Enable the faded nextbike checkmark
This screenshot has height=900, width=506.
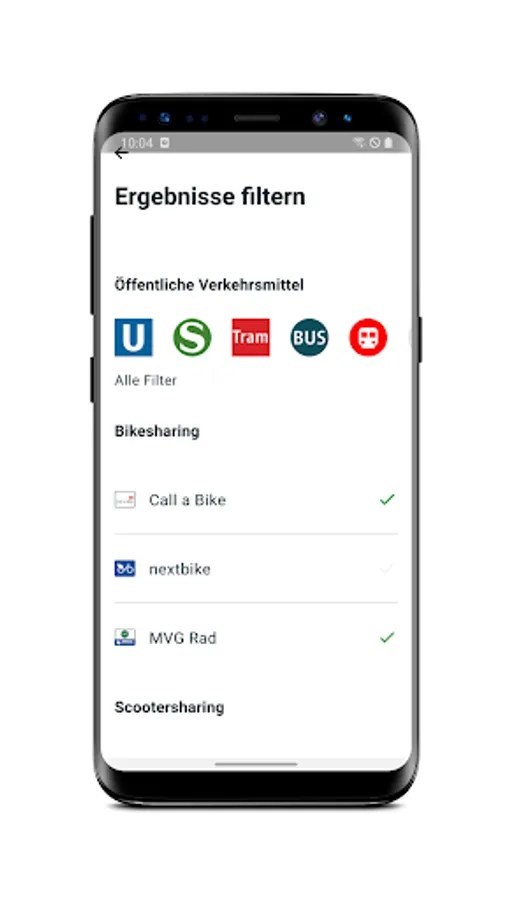click(x=387, y=569)
